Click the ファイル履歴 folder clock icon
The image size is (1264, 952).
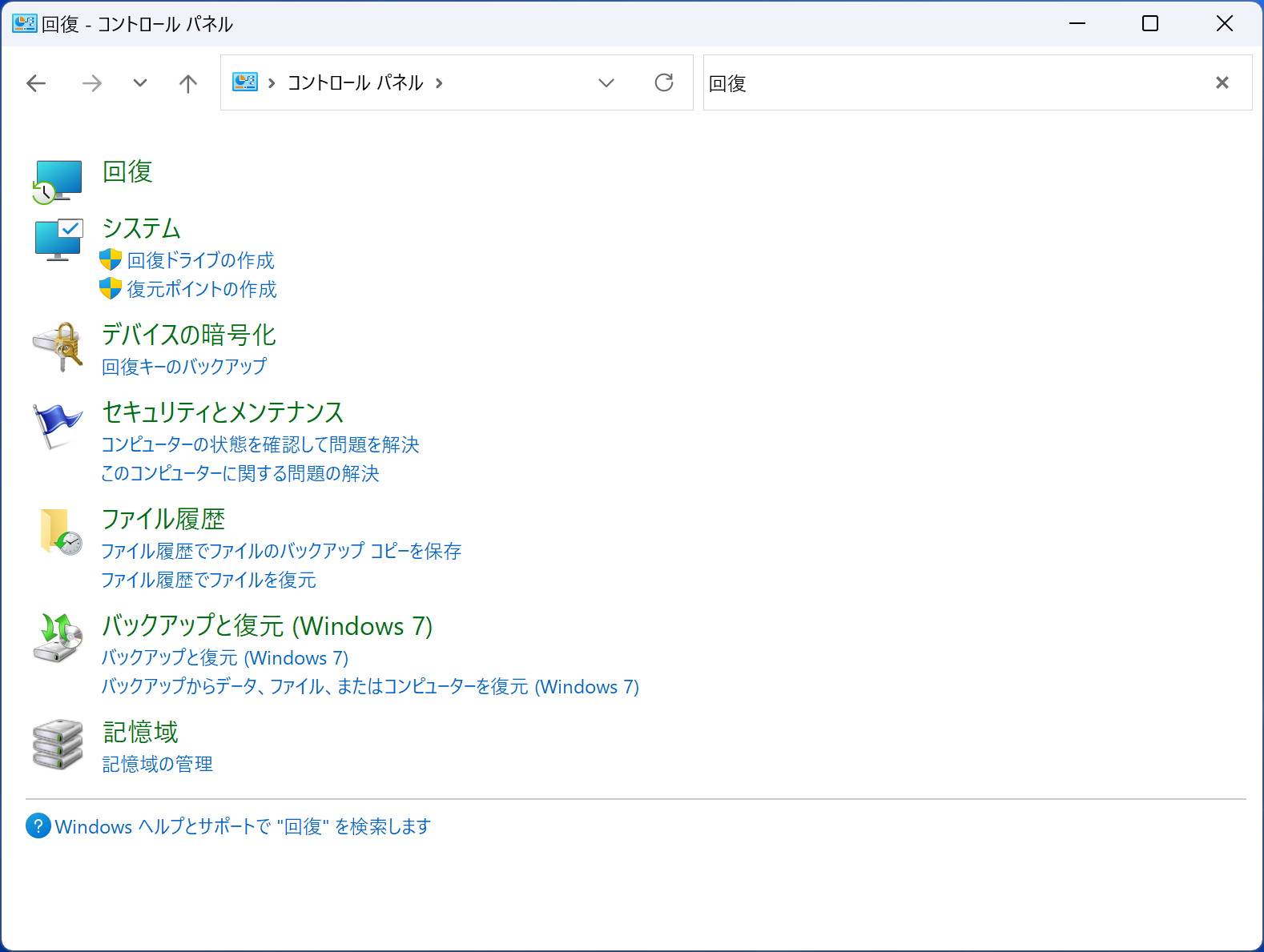(60, 532)
